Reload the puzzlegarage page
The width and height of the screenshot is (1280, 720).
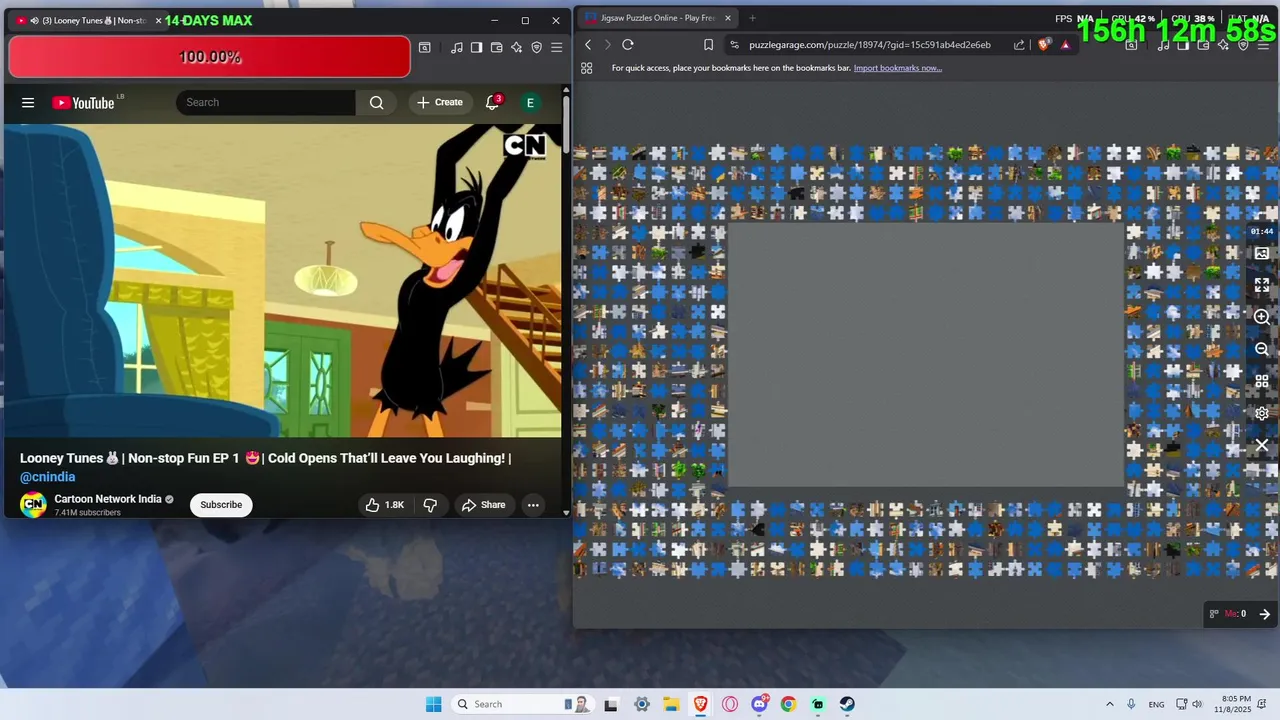(x=628, y=45)
